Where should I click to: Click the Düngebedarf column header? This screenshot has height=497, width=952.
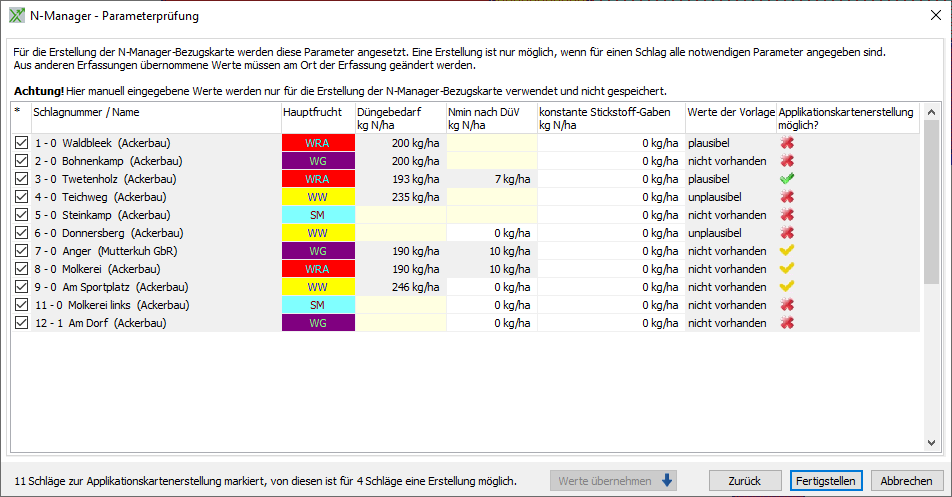tap(399, 118)
